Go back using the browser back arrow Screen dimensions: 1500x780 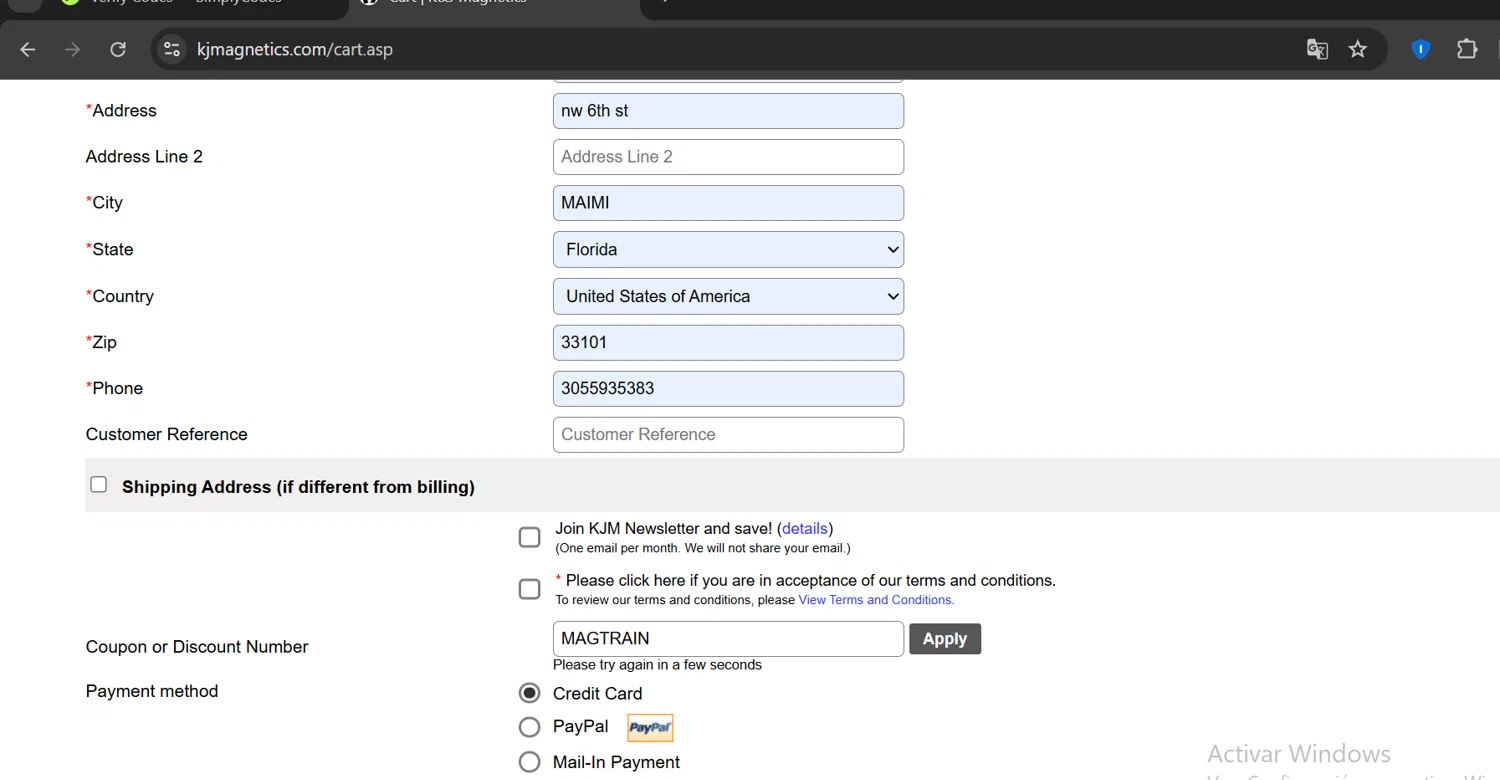coord(28,49)
